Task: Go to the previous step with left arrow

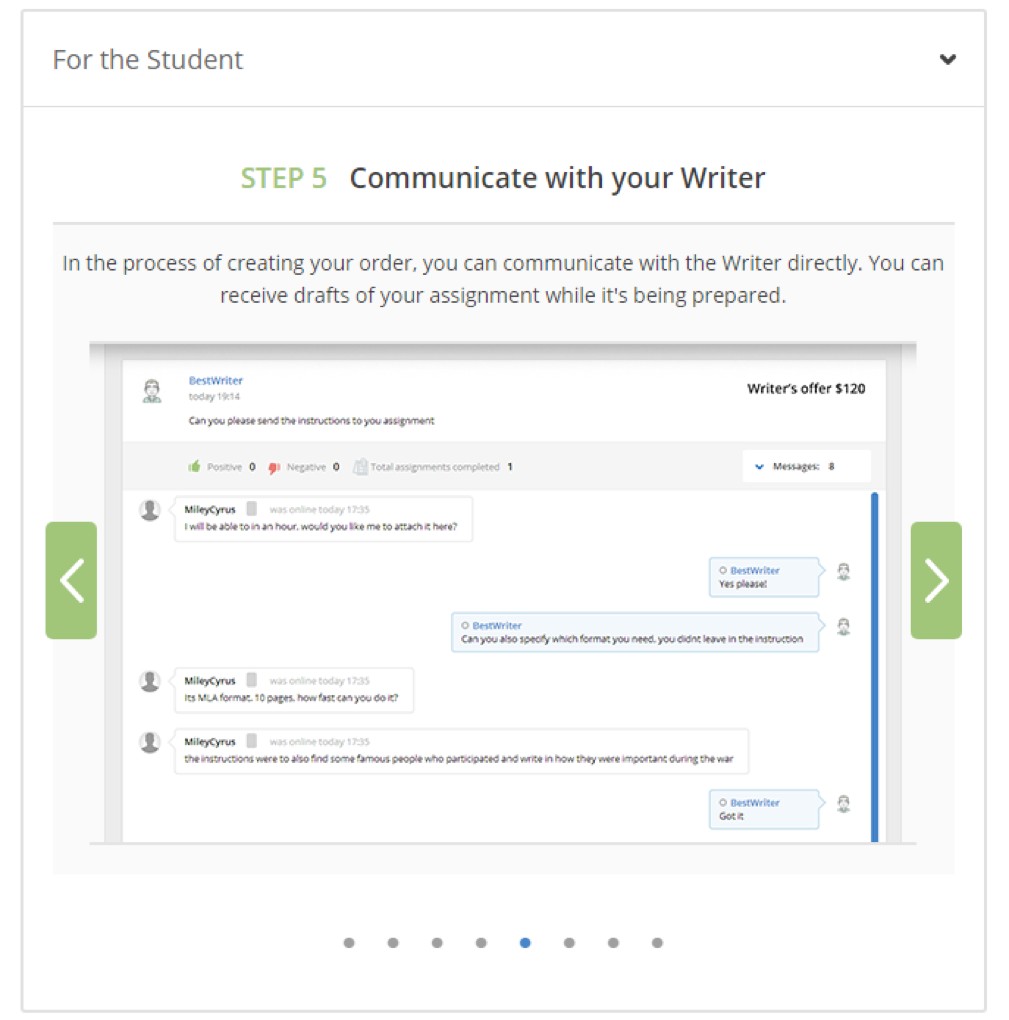Action: pyautogui.click(x=71, y=580)
